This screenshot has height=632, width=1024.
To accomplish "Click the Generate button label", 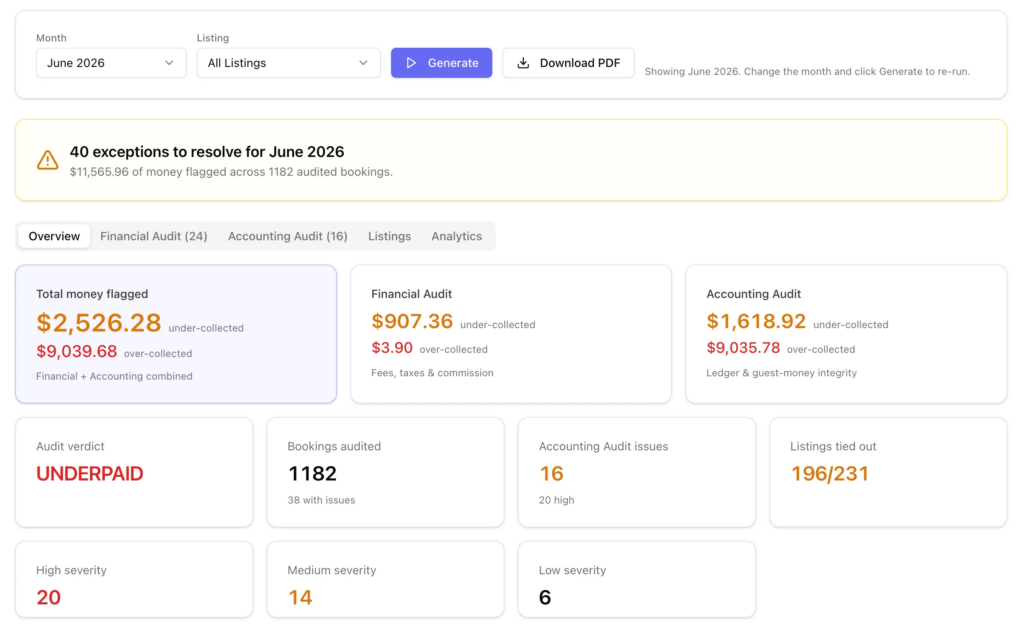I will point(453,63).
